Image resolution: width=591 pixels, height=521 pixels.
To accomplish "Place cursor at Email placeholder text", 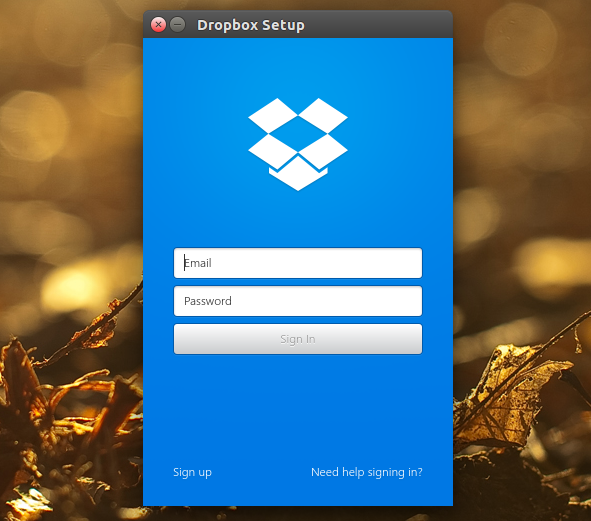I will 198,263.
